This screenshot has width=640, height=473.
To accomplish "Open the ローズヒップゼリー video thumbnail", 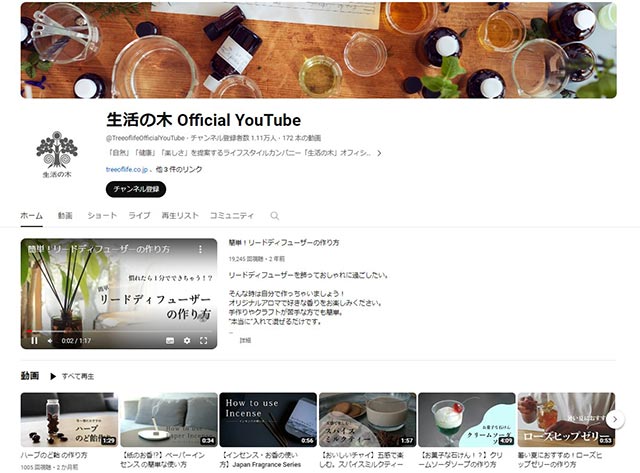I will pyautogui.click(x=566, y=420).
